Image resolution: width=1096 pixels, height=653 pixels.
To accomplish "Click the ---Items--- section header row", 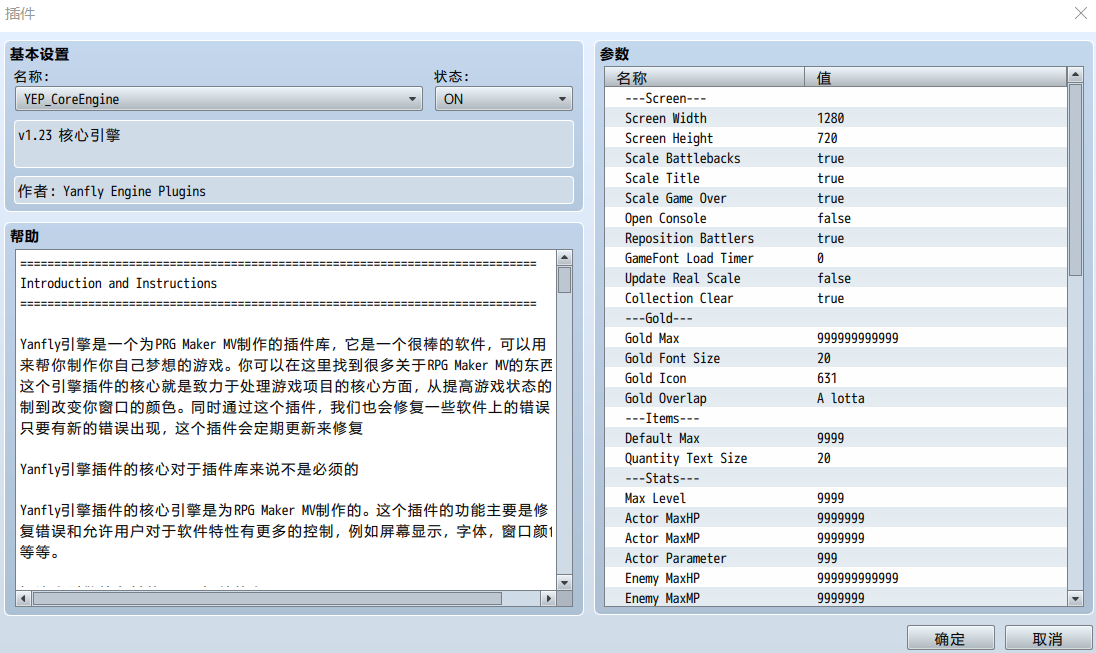I will click(x=836, y=418).
